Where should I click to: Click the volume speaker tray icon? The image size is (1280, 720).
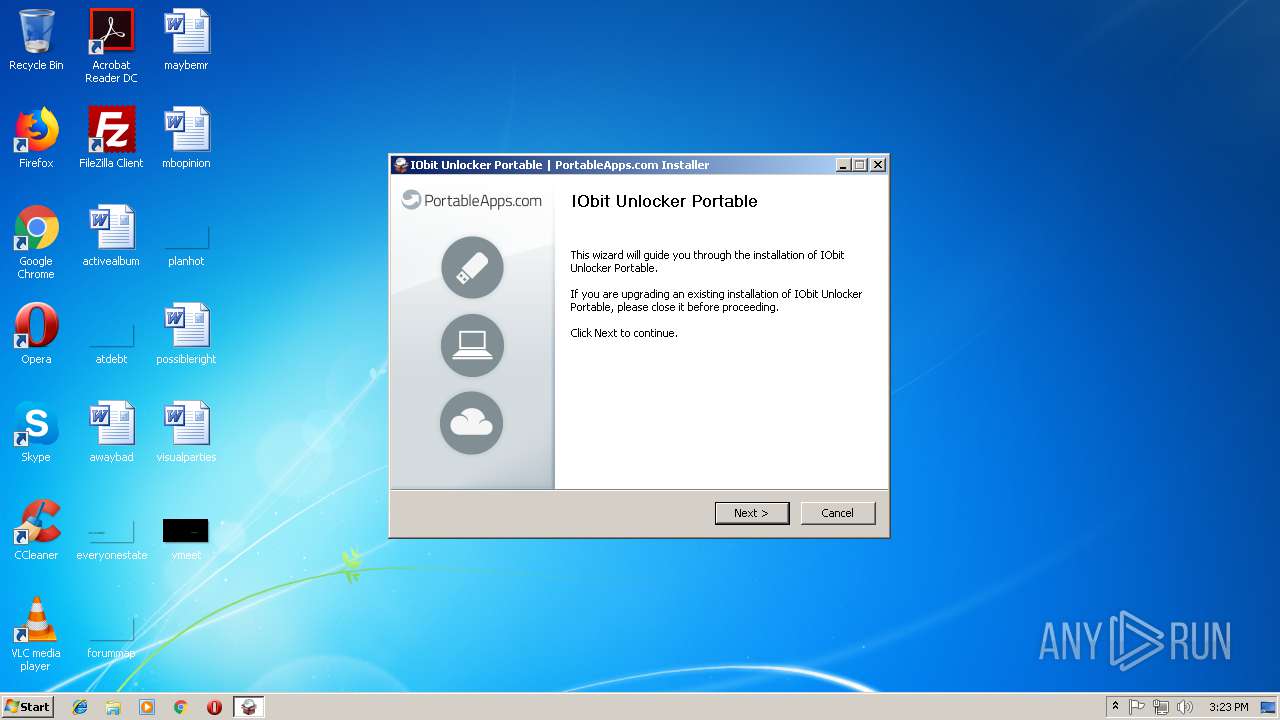[1185, 707]
